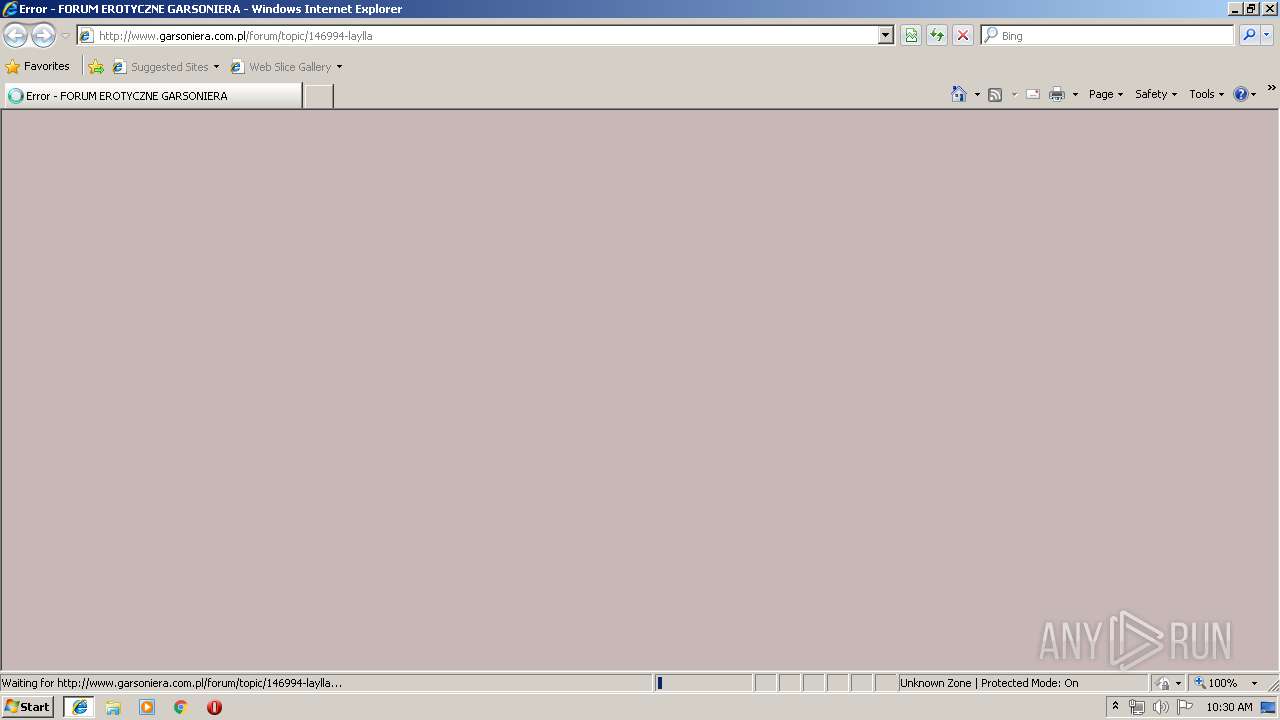Open Suggested Sites link
Image resolution: width=1280 pixels, height=720 pixels.
click(165, 67)
